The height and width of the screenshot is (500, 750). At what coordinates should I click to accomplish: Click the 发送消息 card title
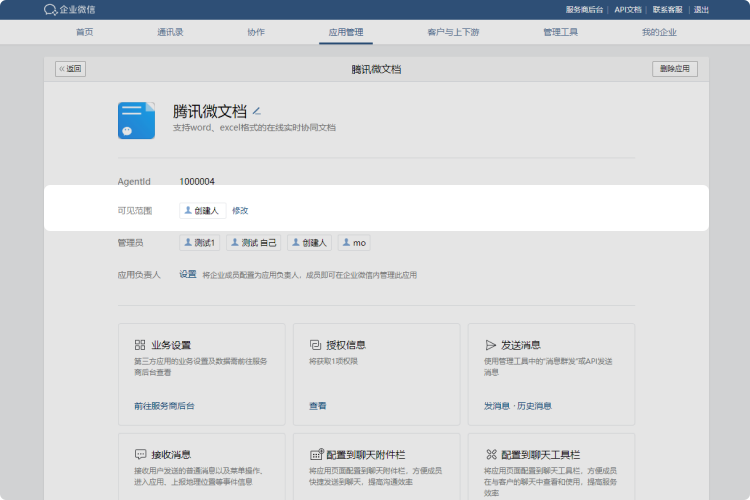pos(521,345)
